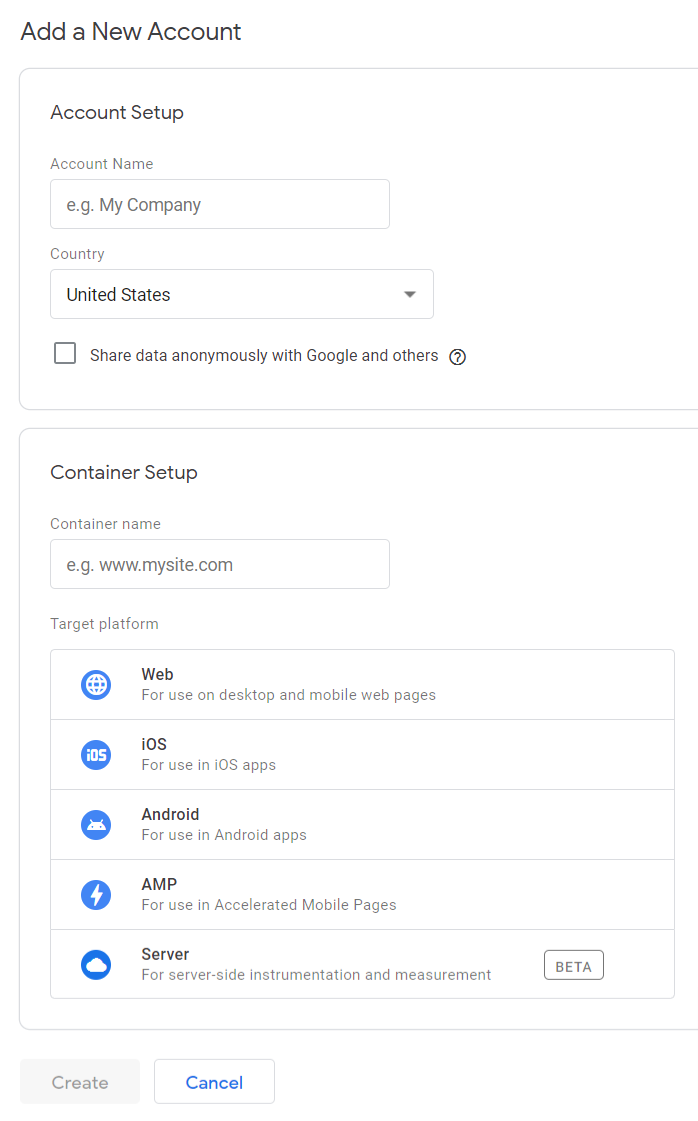Screen dimensions: 698x1121
Task: Pick the Android robot icon
Action: point(96,825)
